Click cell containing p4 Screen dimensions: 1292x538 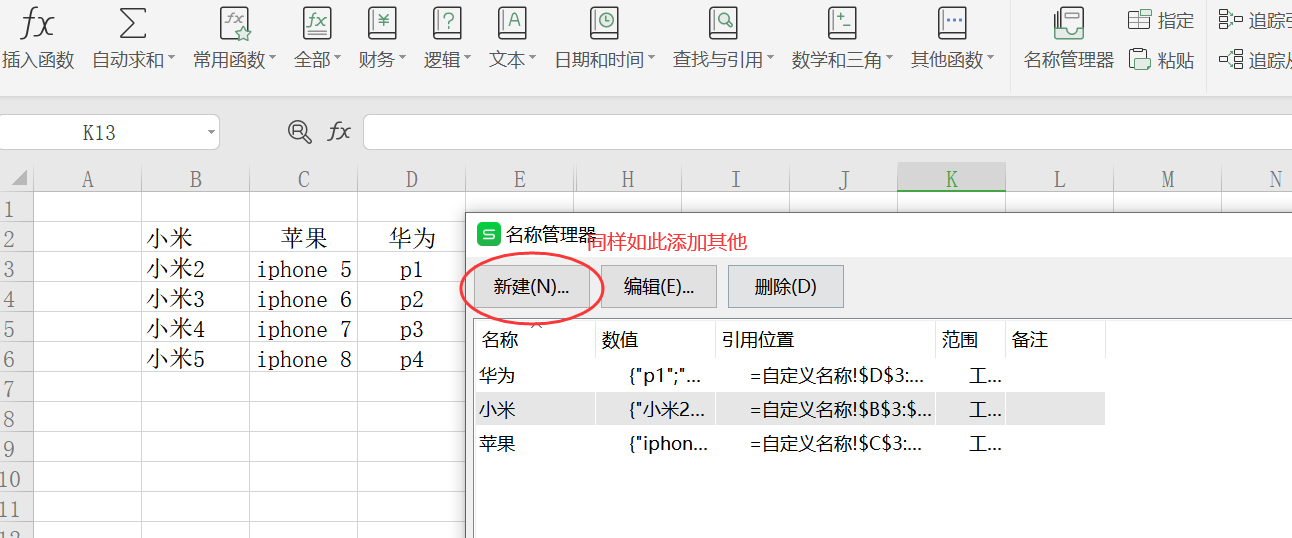pos(412,359)
